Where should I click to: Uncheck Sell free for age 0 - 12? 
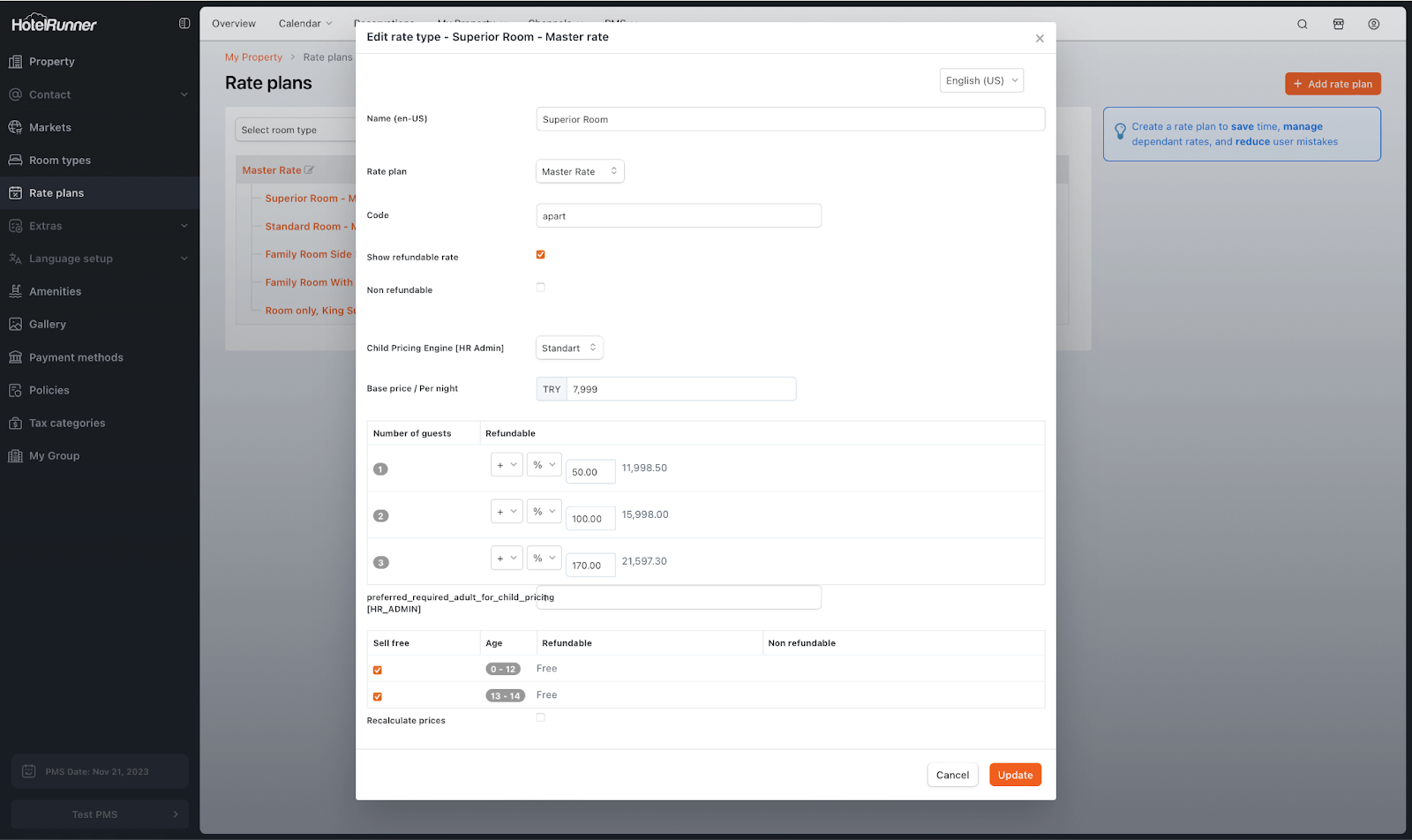coord(378,671)
